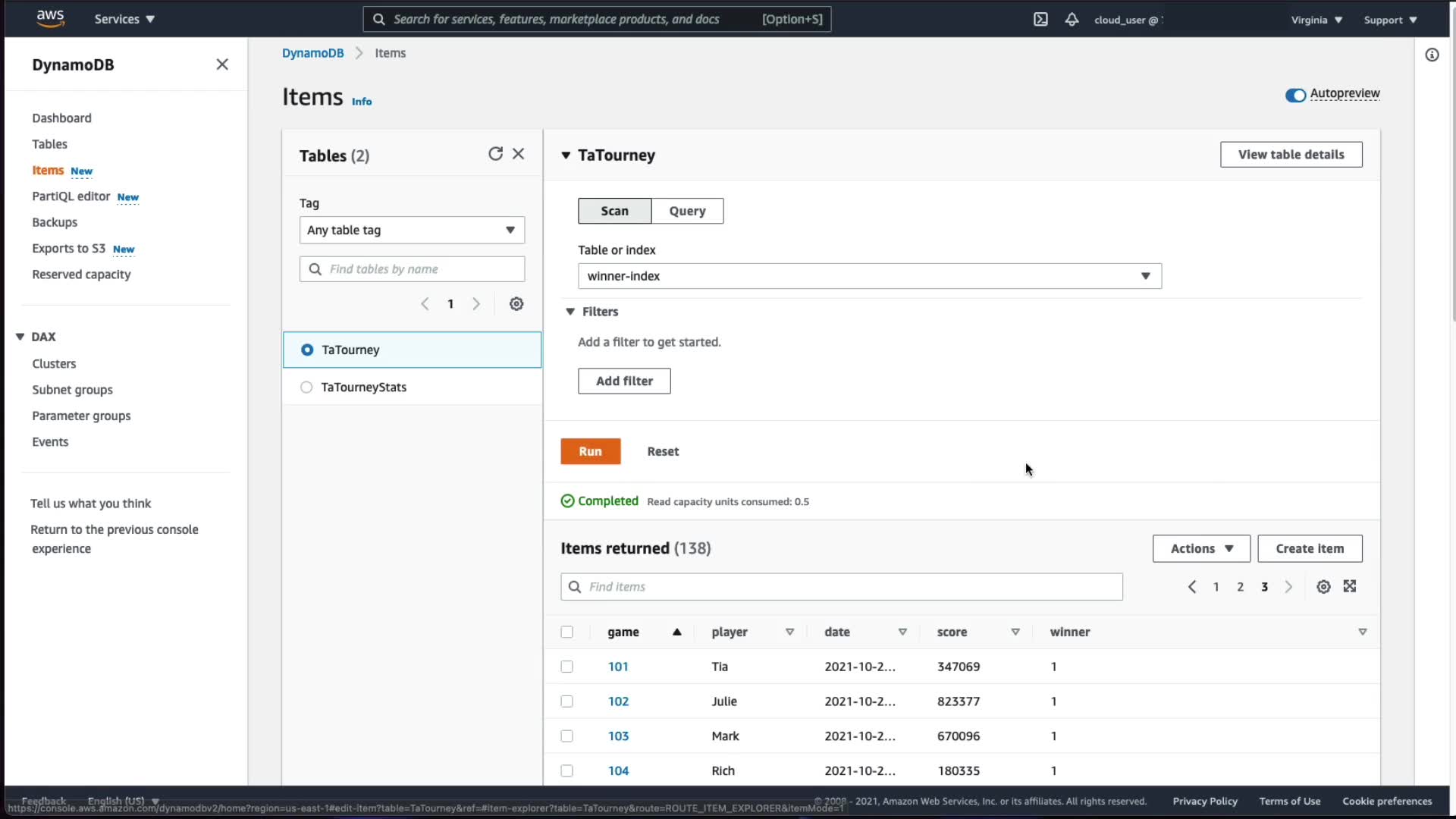Open the Any table tag dropdown

[412, 230]
